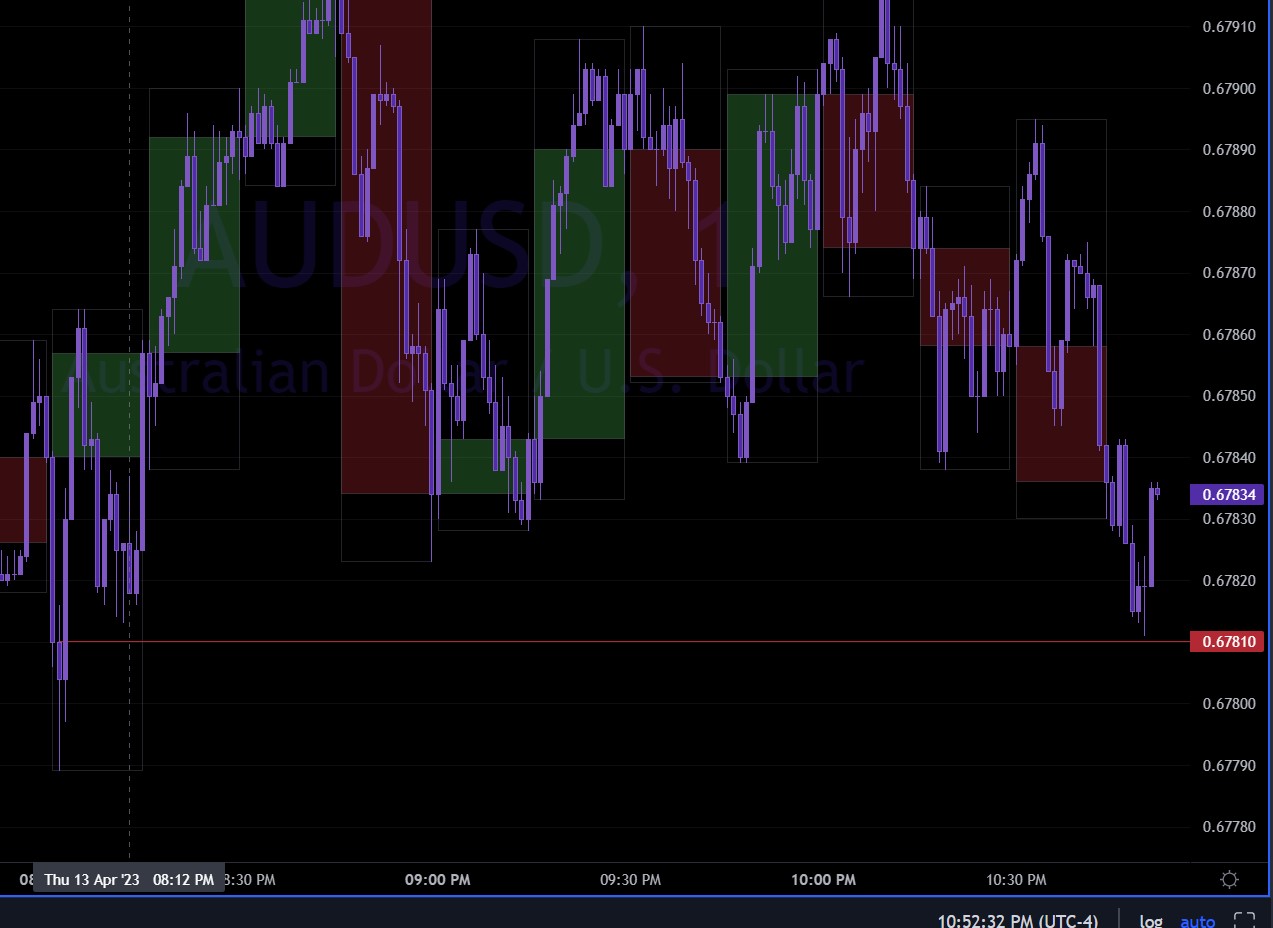Image resolution: width=1273 pixels, height=928 pixels.
Task: Toggle the log scale option
Action: [1151, 921]
